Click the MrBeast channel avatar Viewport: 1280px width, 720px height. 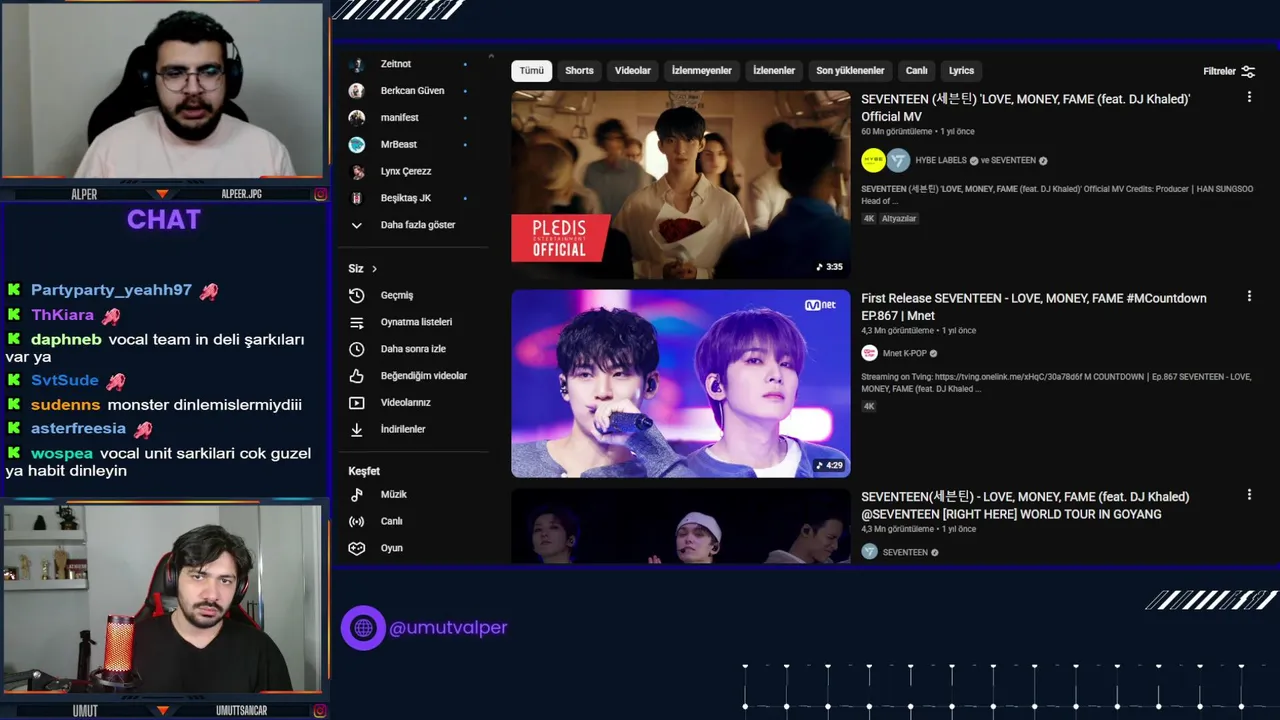tap(357, 144)
